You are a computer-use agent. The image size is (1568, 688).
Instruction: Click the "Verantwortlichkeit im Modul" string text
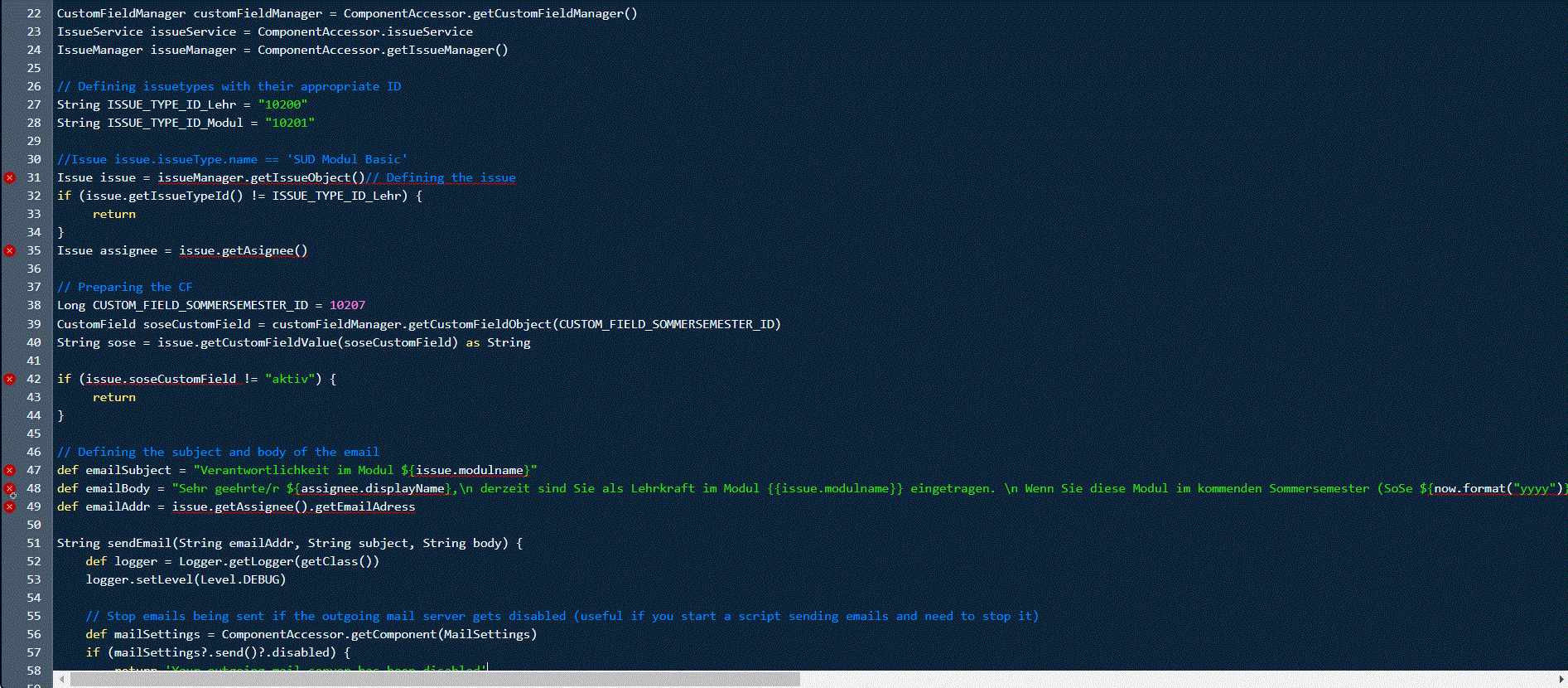tap(297, 470)
